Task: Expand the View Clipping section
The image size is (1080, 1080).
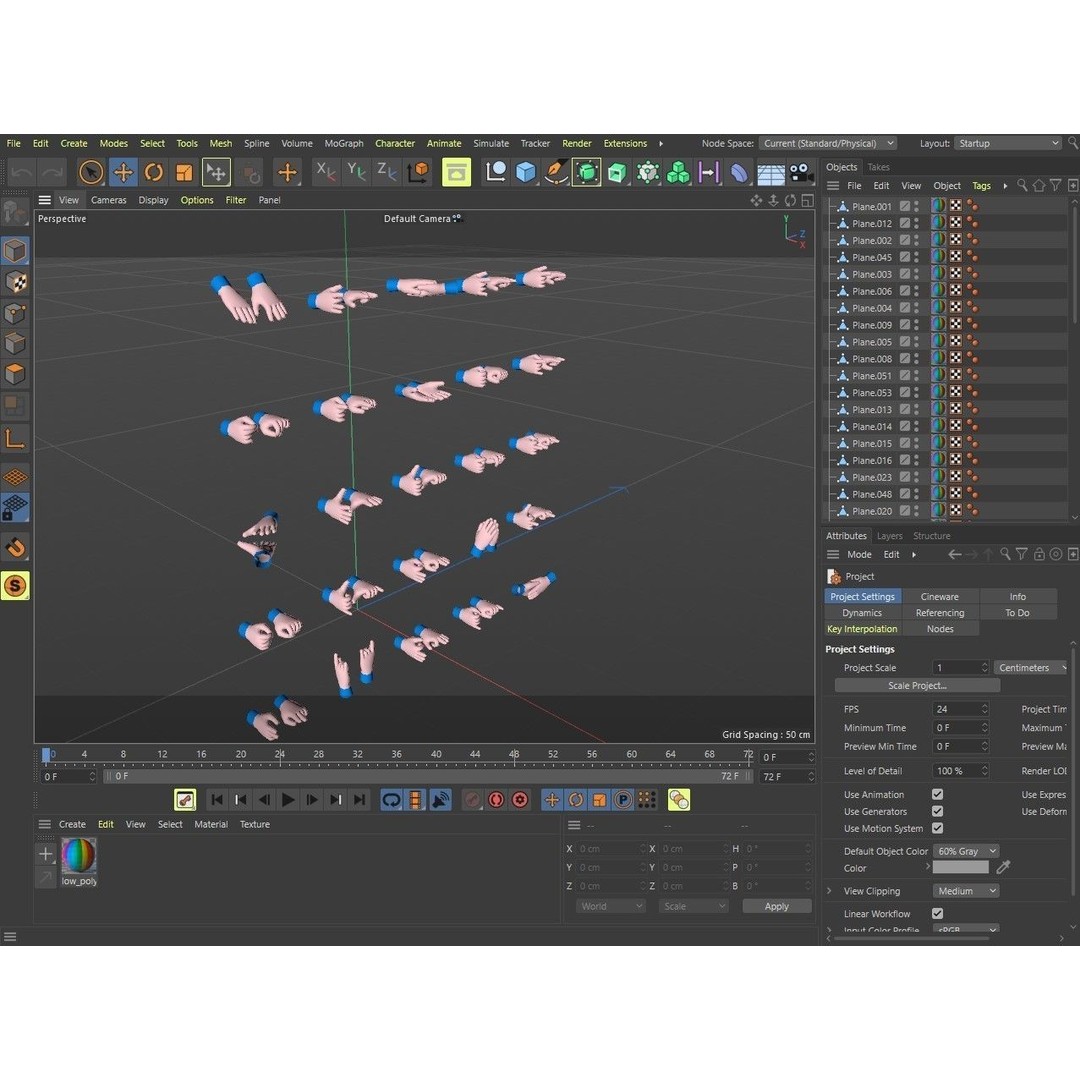Action: (x=830, y=890)
